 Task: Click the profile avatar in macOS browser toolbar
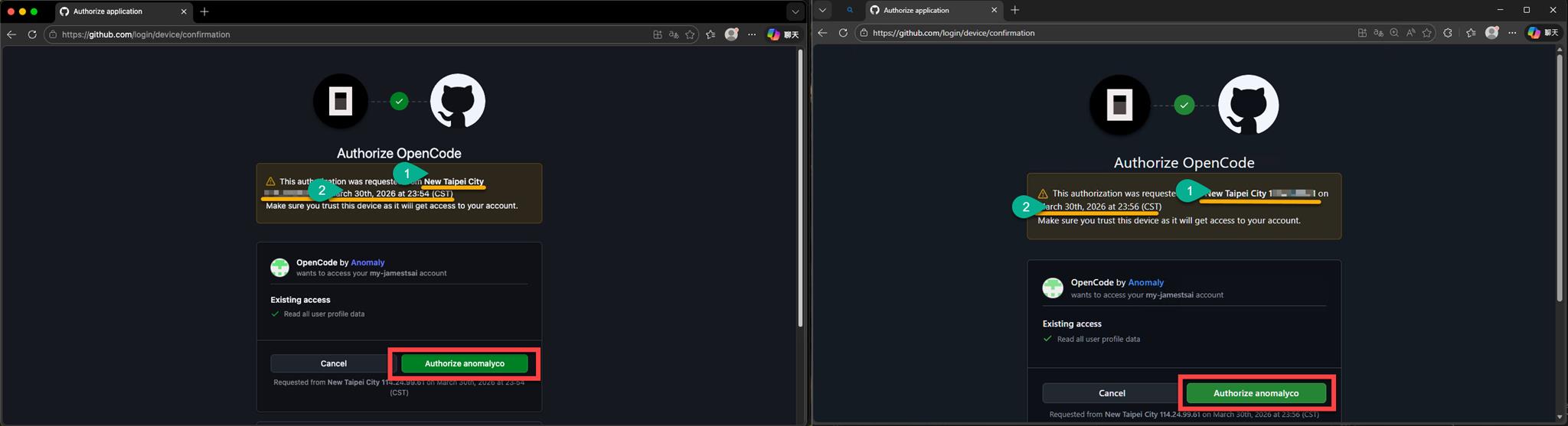[731, 34]
